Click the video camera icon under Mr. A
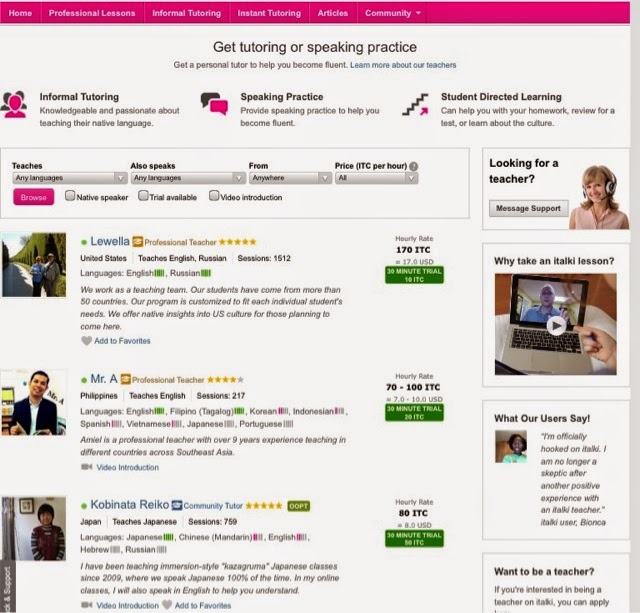 pos(86,466)
